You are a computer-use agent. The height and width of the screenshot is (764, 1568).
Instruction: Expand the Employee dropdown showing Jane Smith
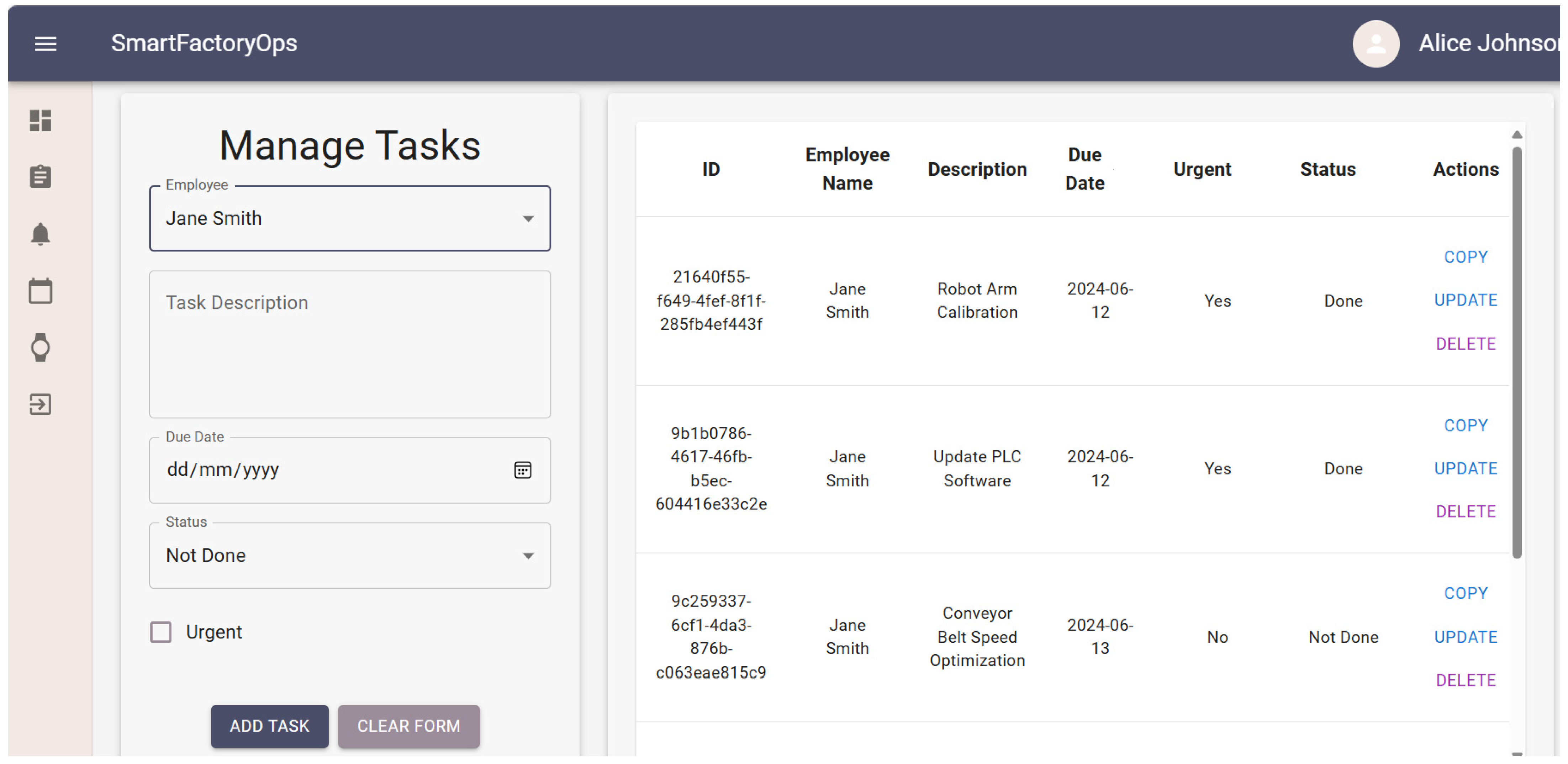point(349,218)
